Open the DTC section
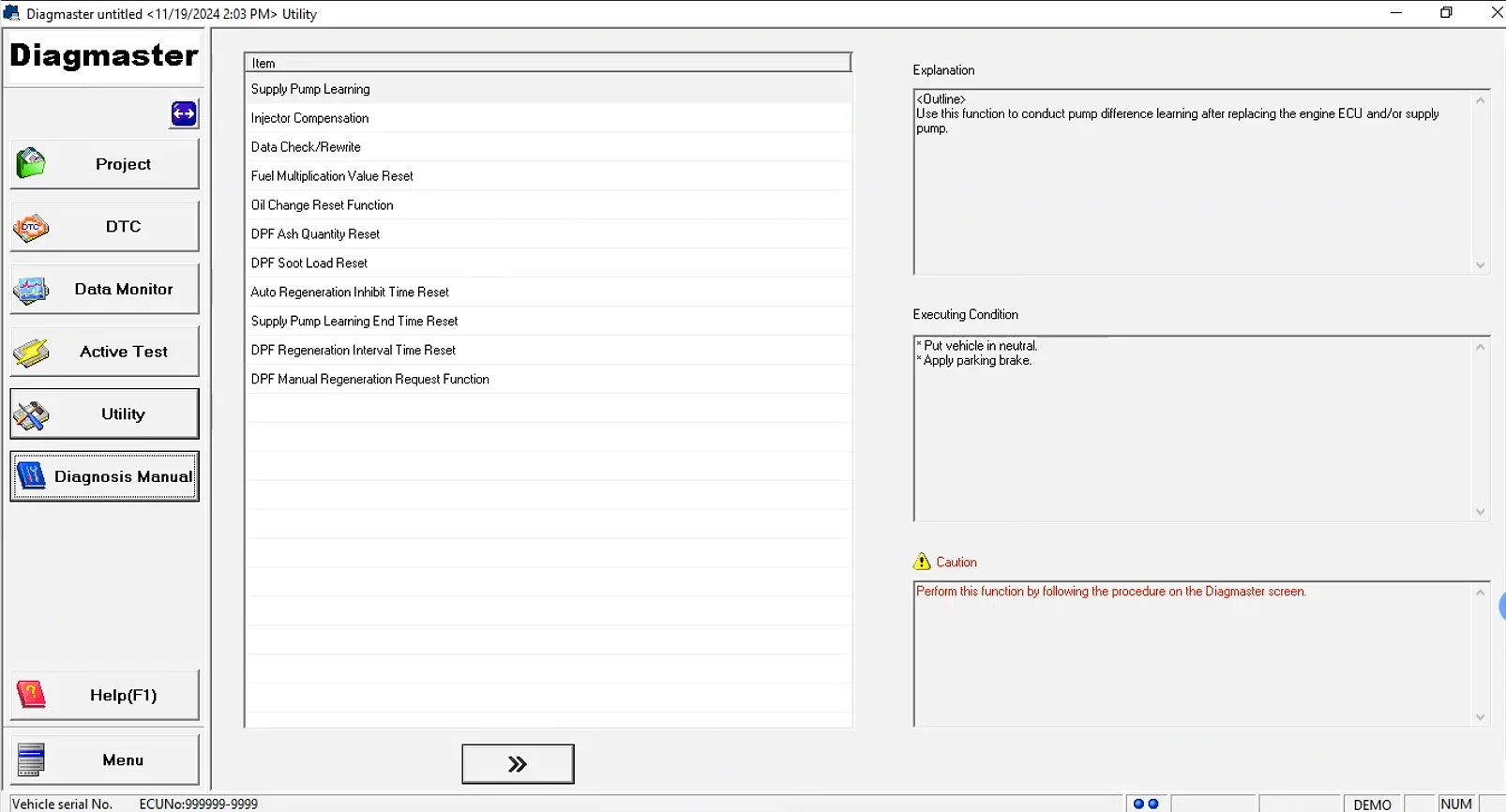 pos(104,227)
